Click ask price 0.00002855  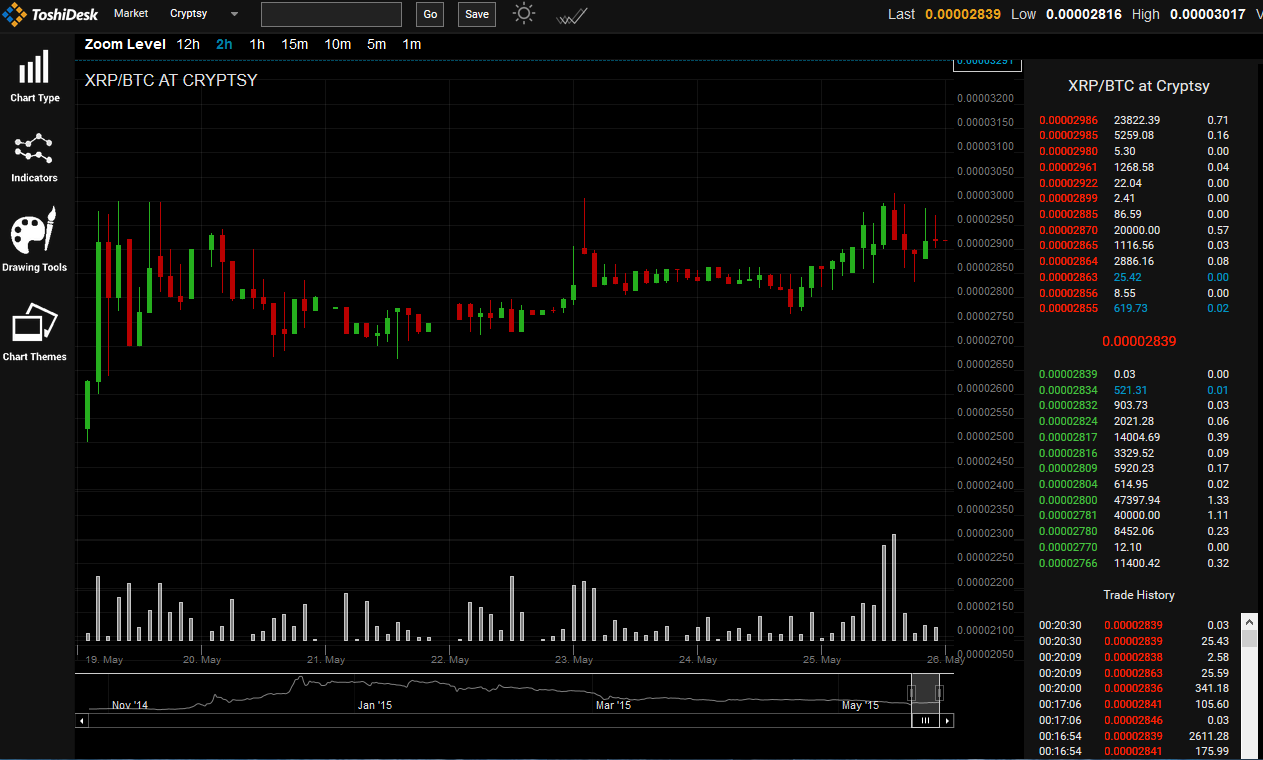tap(1068, 308)
